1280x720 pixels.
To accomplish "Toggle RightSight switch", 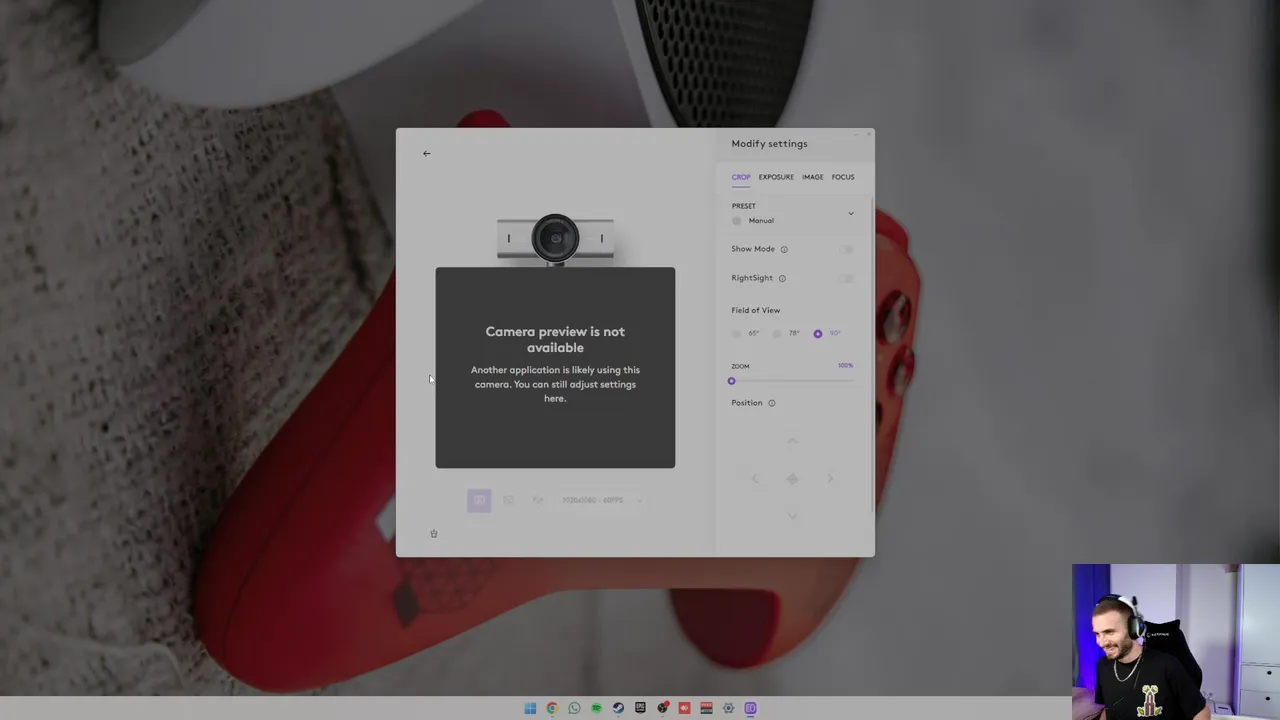I will pos(846,278).
